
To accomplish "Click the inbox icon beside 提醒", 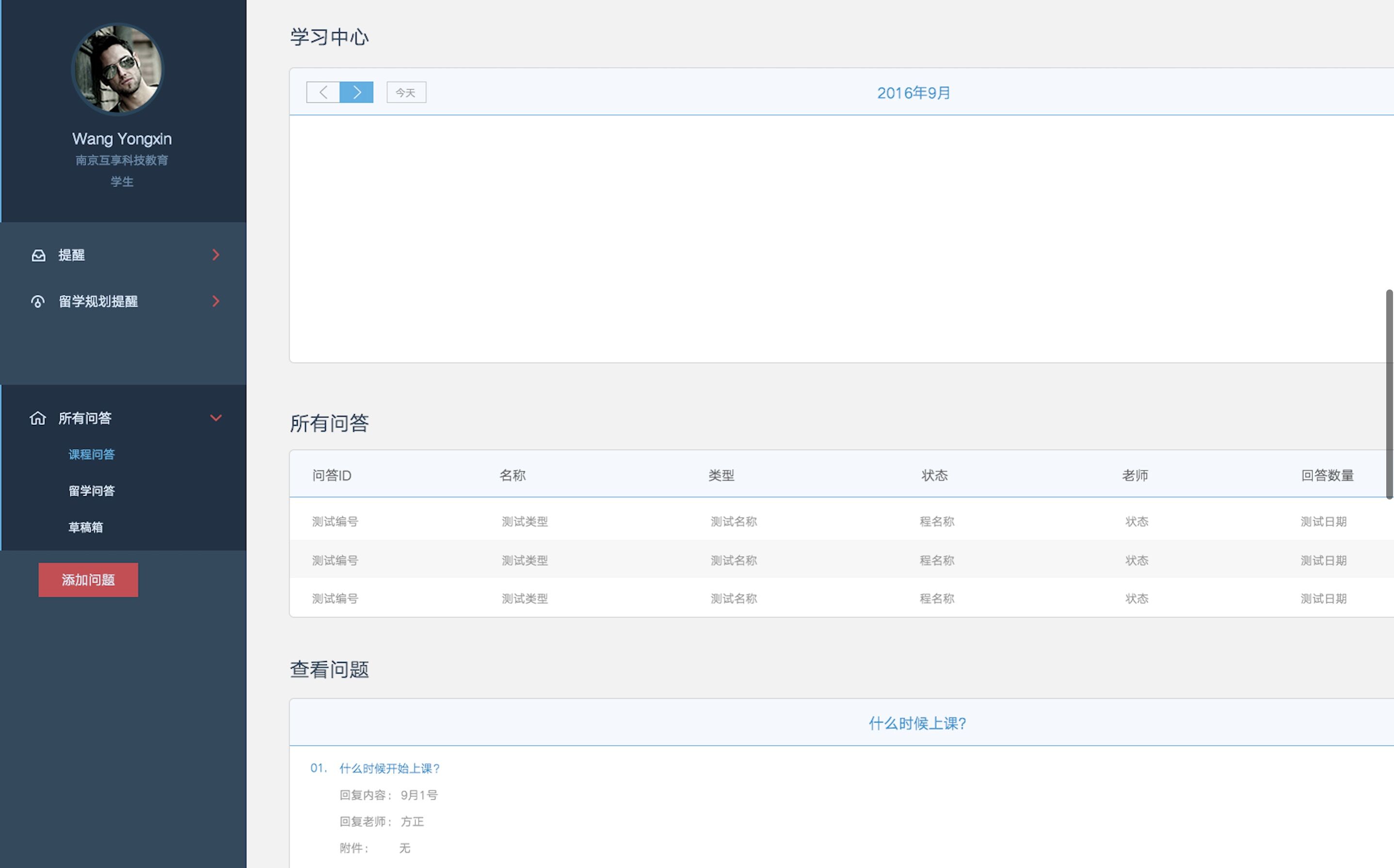I will pyautogui.click(x=38, y=256).
